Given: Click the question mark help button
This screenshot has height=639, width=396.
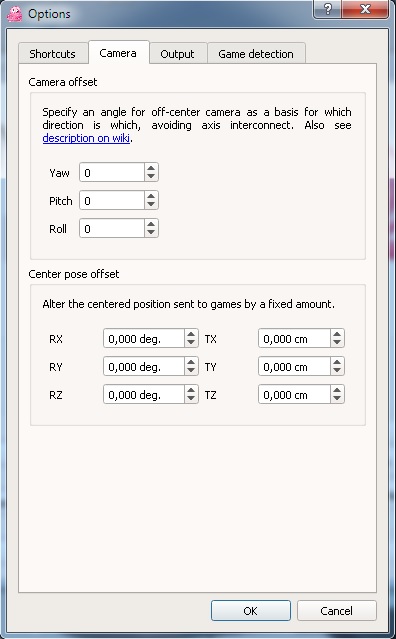Looking at the screenshot, I should pos(328,9).
